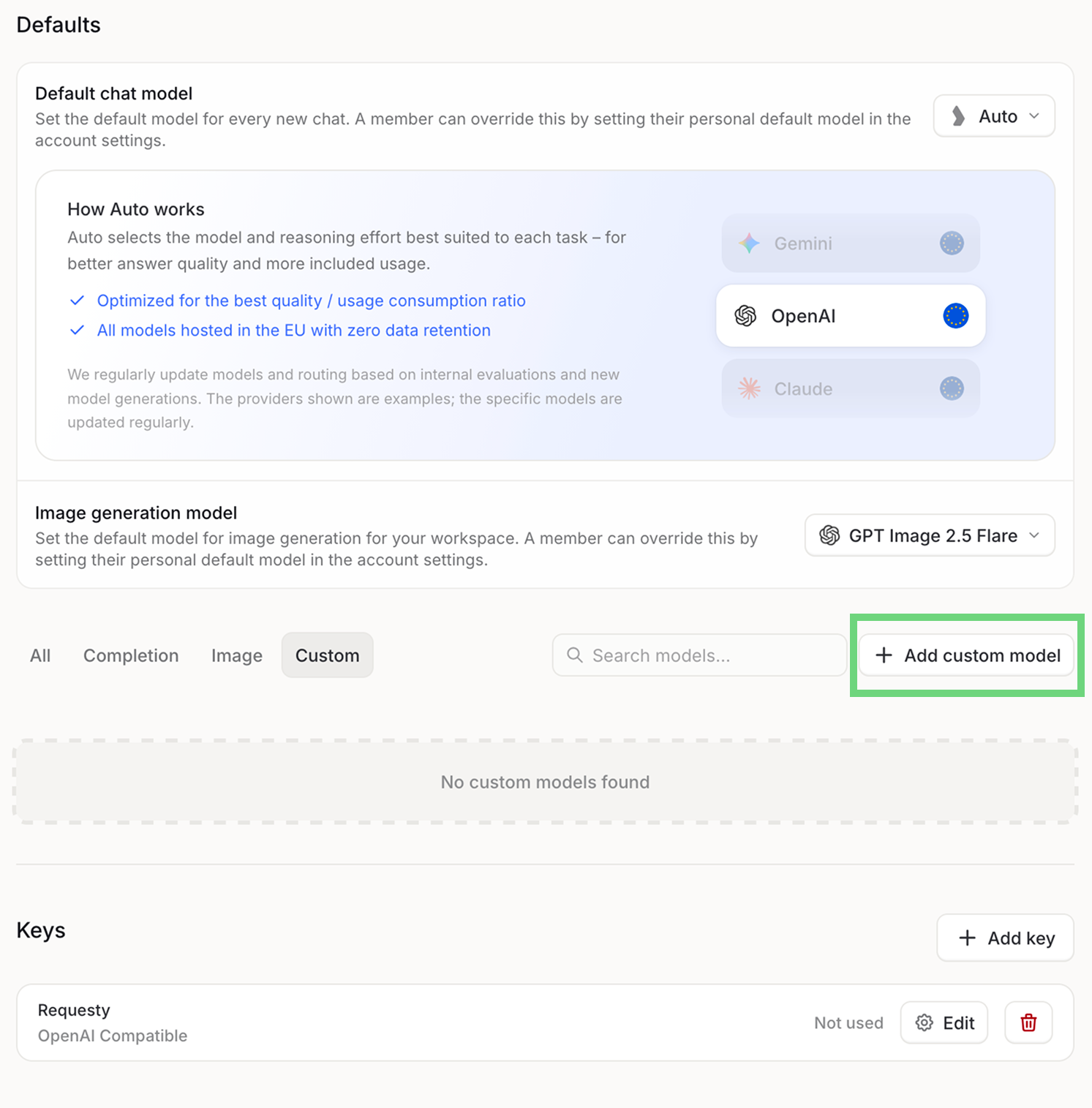Image resolution: width=1092 pixels, height=1108 pixels.
Task: Click the gear icon on Requesty Edit
Action: [x=925, y=1022]
